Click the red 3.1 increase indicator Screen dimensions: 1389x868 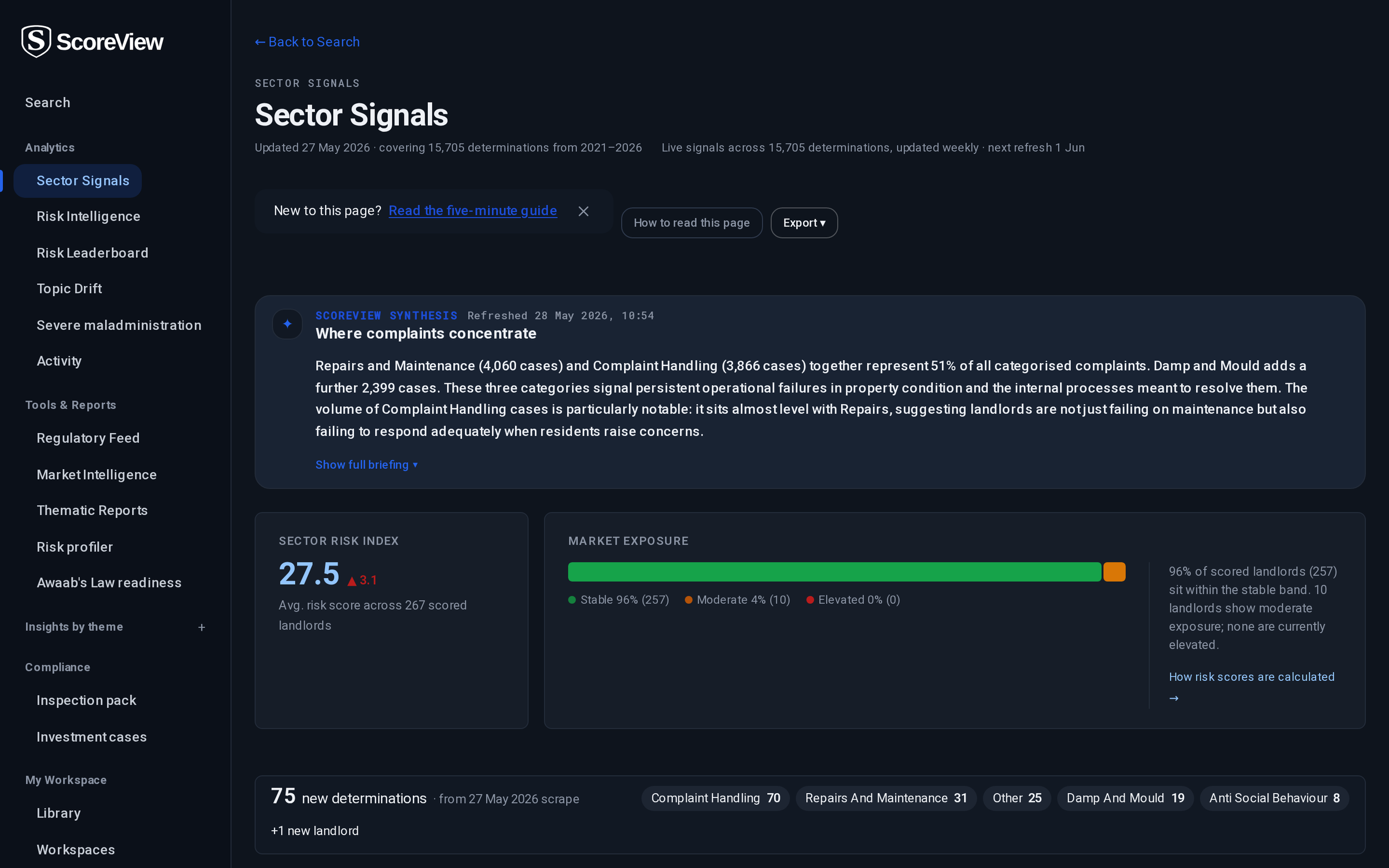(362, 580)
